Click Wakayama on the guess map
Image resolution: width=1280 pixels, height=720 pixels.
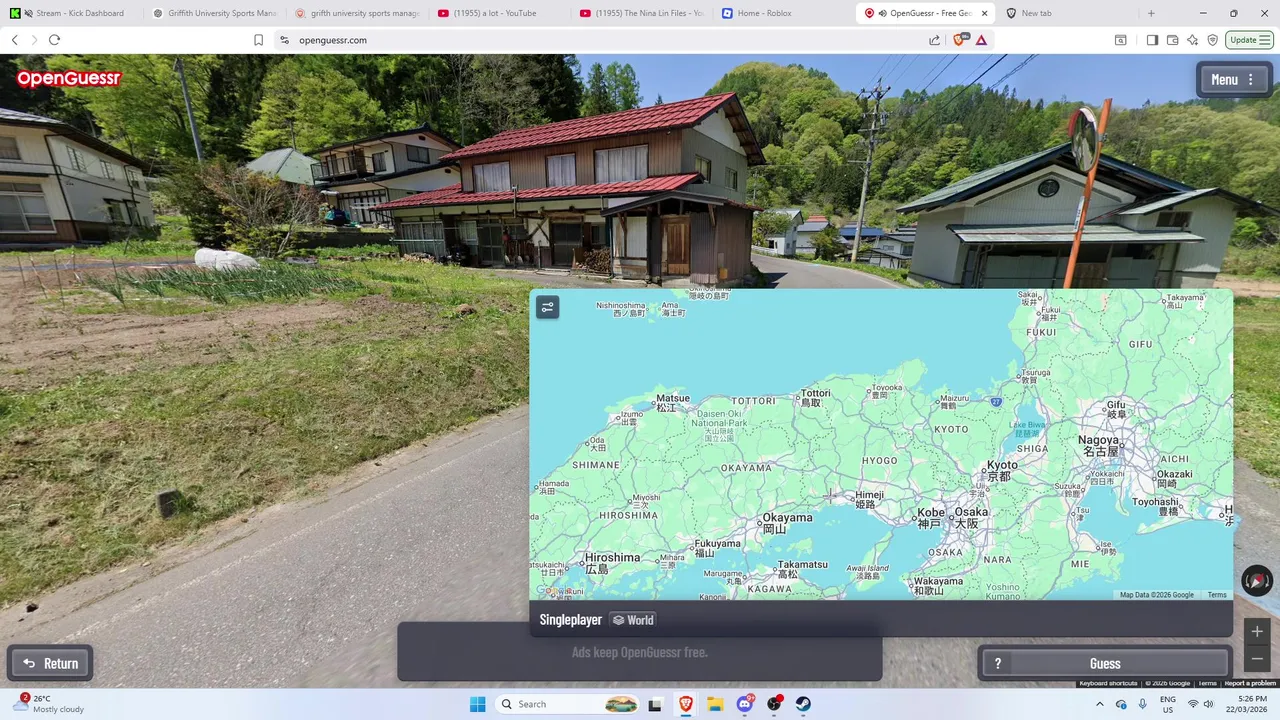coord(938,585)
